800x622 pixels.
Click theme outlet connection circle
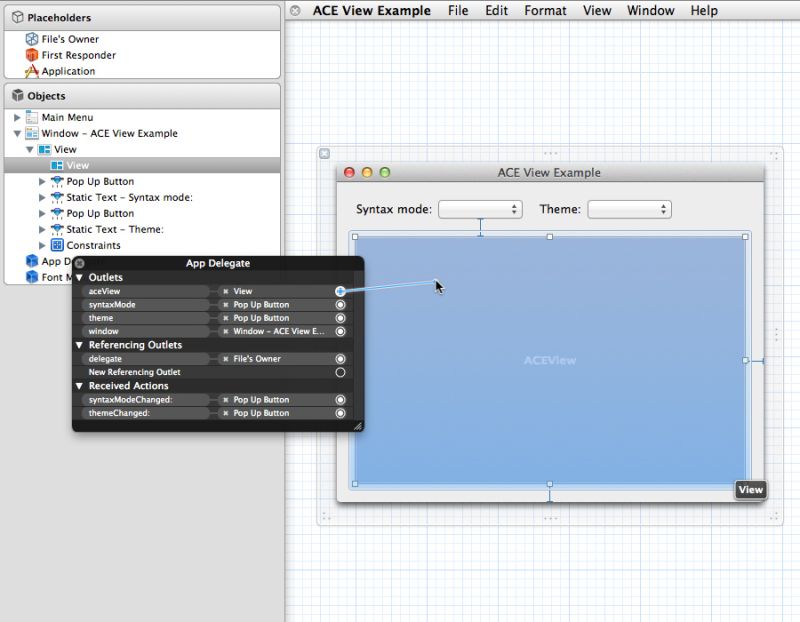340,318
